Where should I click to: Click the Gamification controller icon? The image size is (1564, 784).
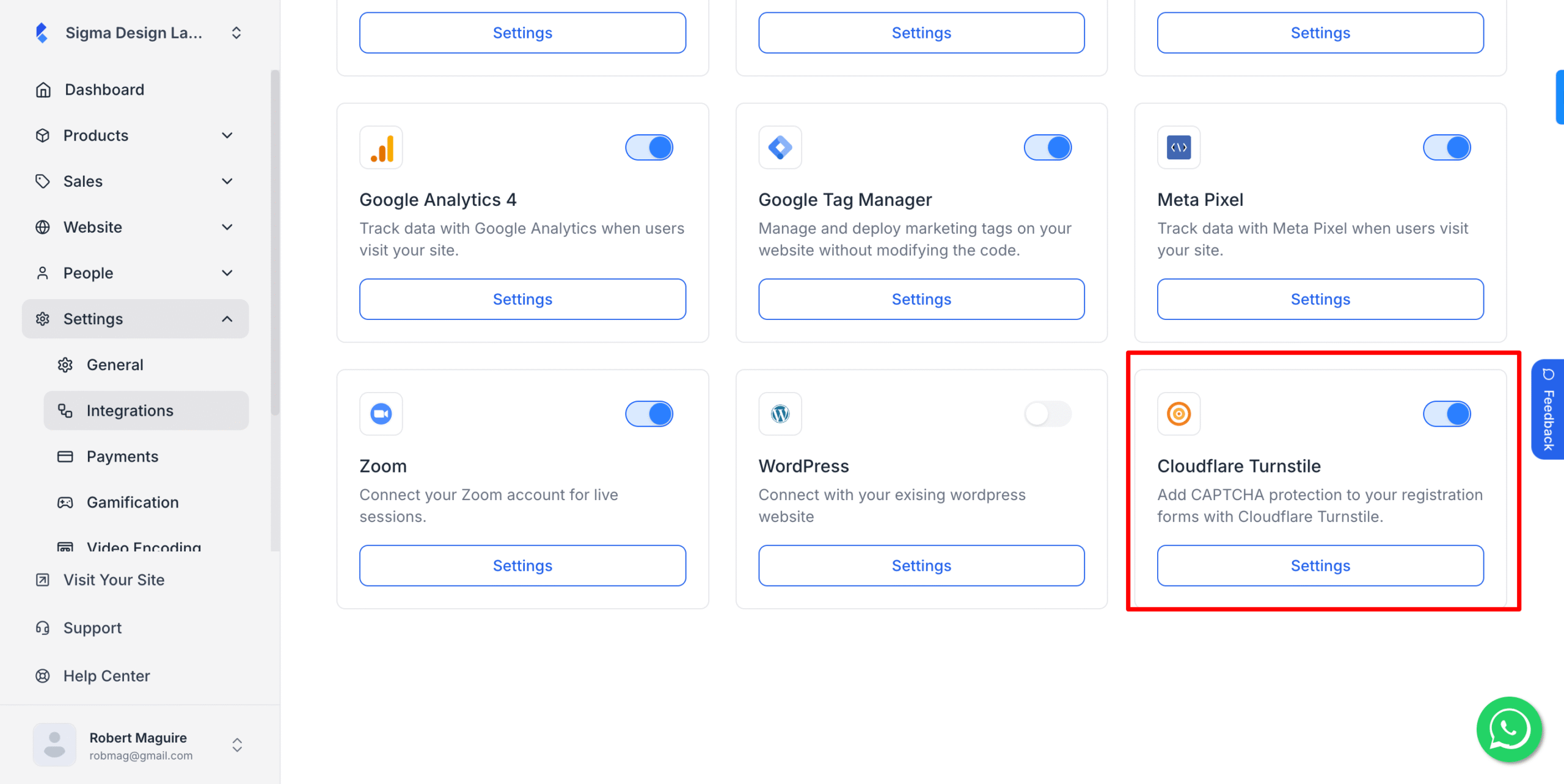coord(65,502)
